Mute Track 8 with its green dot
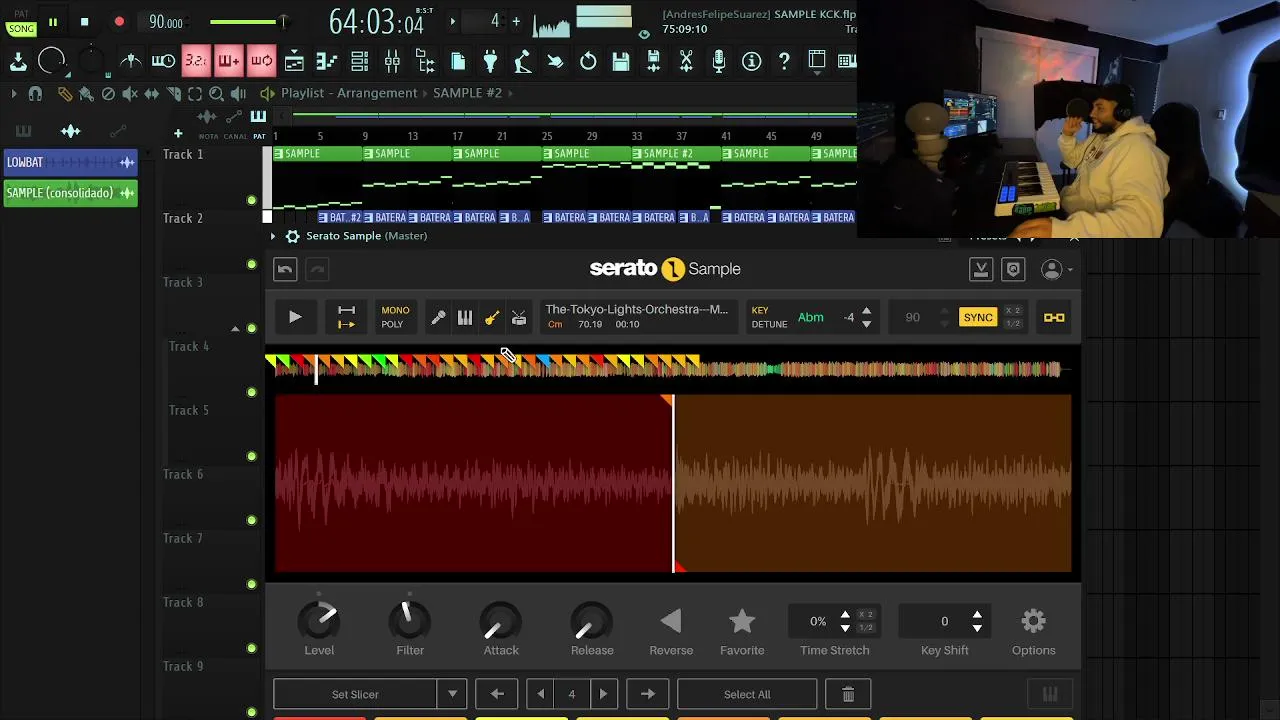Viewport: 1280px width, 720px height. point(251,648)
